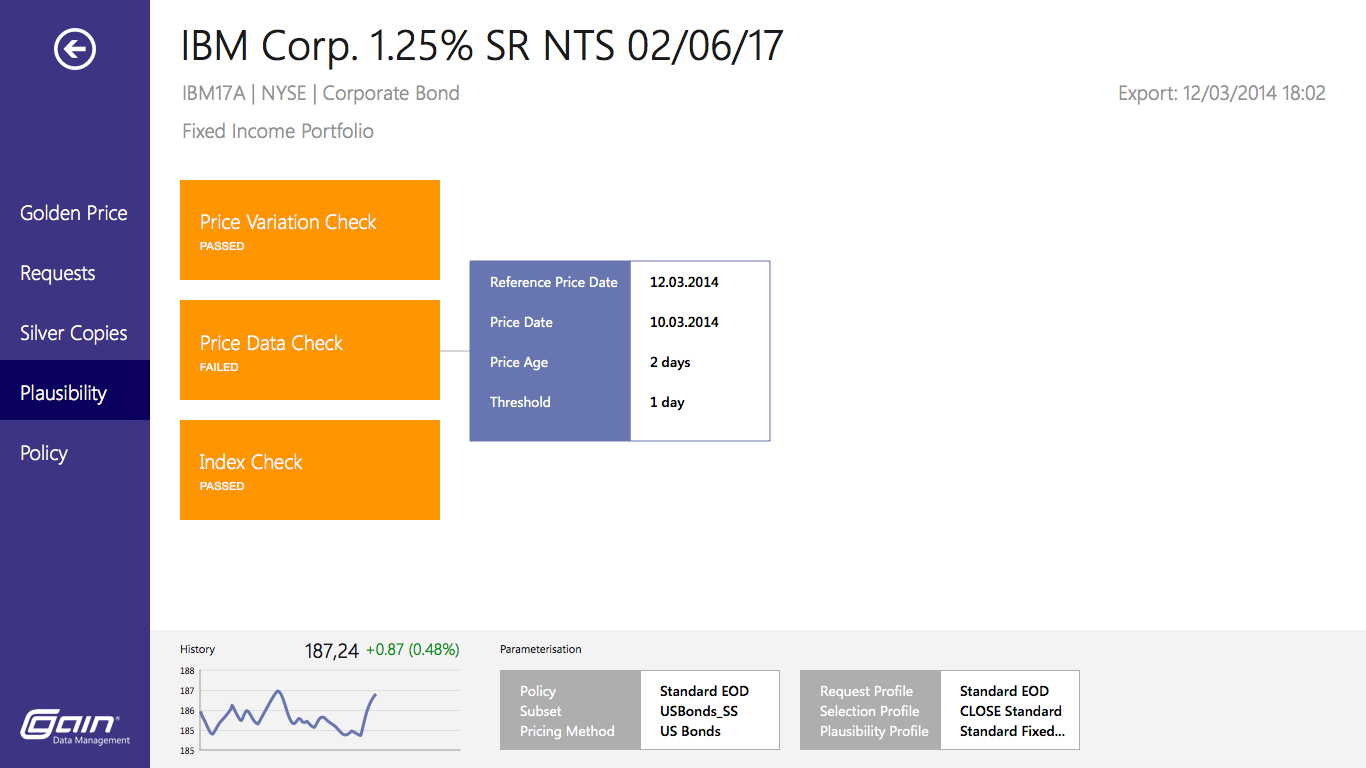Viewport: 1366px width, 768px height.
Task: Click the Reference Price Date label
Action: [554, 282]
